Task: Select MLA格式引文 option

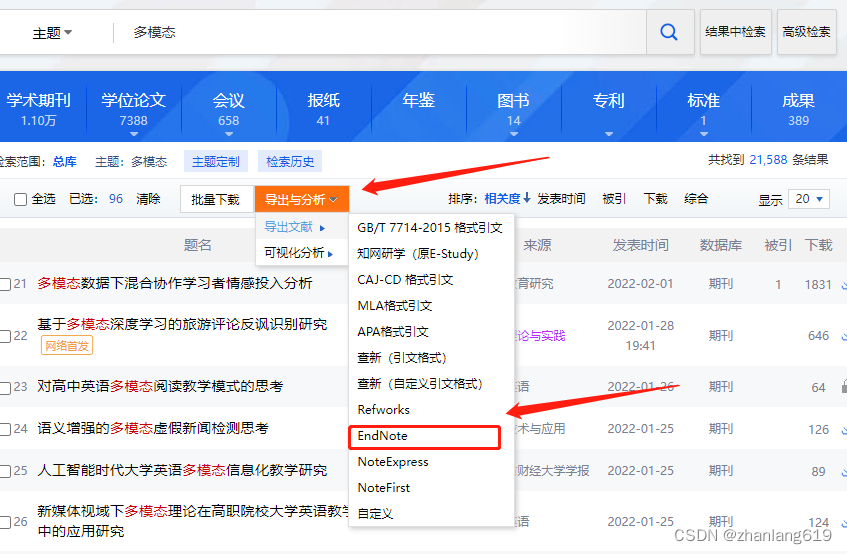Action: click(395, 306)
